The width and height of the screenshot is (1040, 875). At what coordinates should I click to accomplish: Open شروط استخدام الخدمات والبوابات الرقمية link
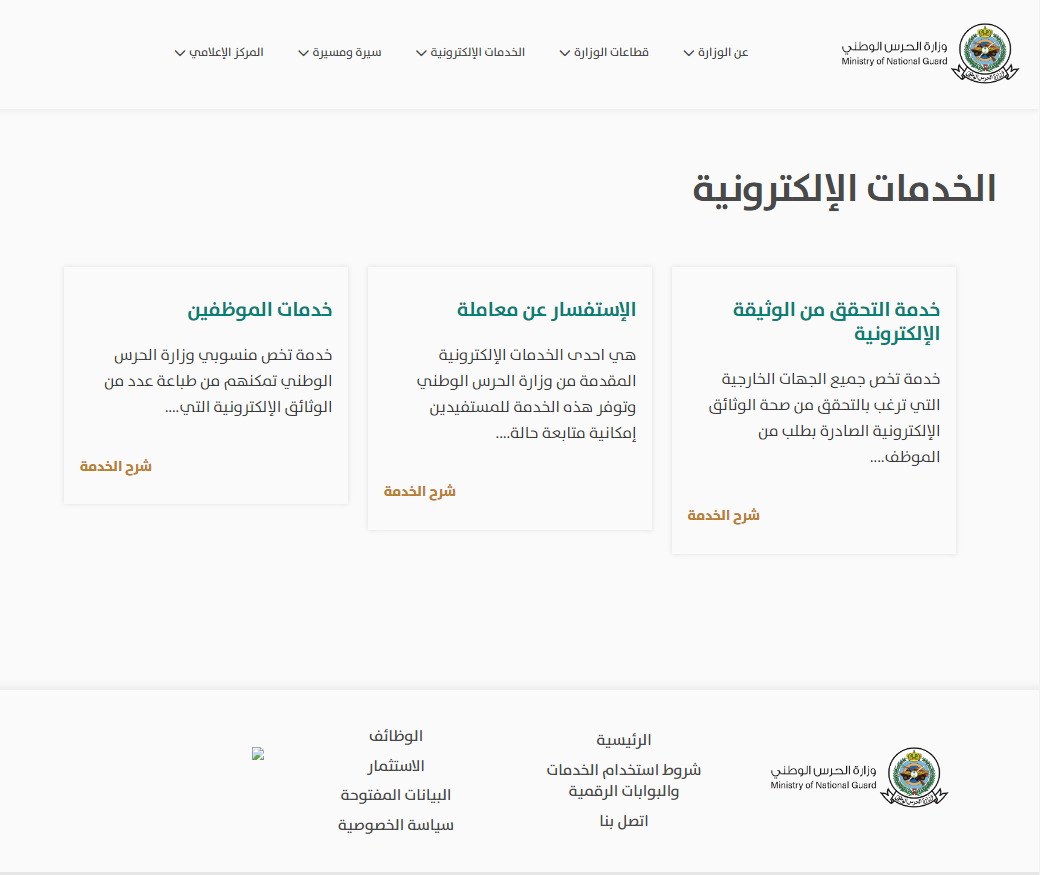click(x=623, y=780)
